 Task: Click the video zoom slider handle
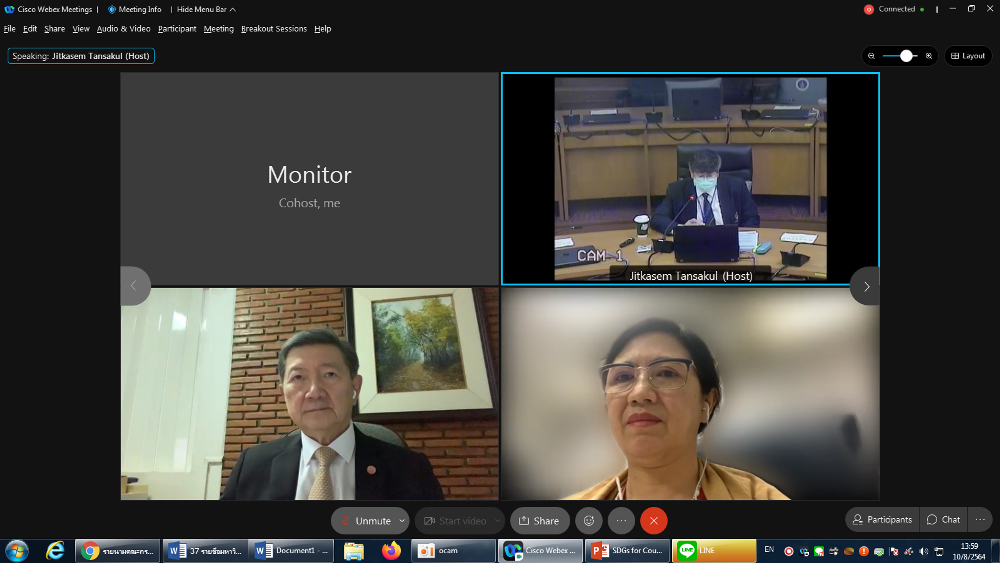[x=906, y=56]
